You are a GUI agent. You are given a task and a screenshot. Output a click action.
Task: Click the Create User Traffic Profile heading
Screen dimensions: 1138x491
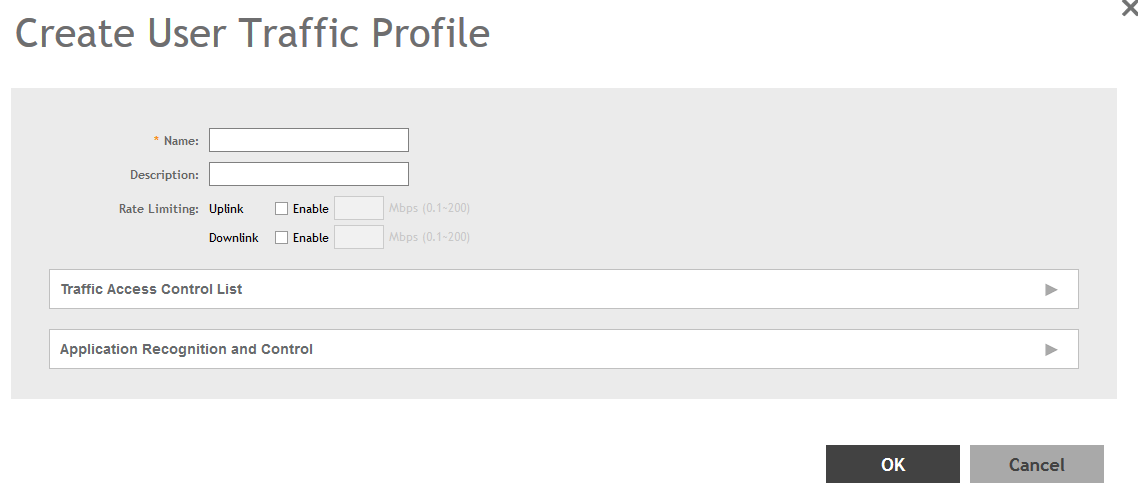252,34
